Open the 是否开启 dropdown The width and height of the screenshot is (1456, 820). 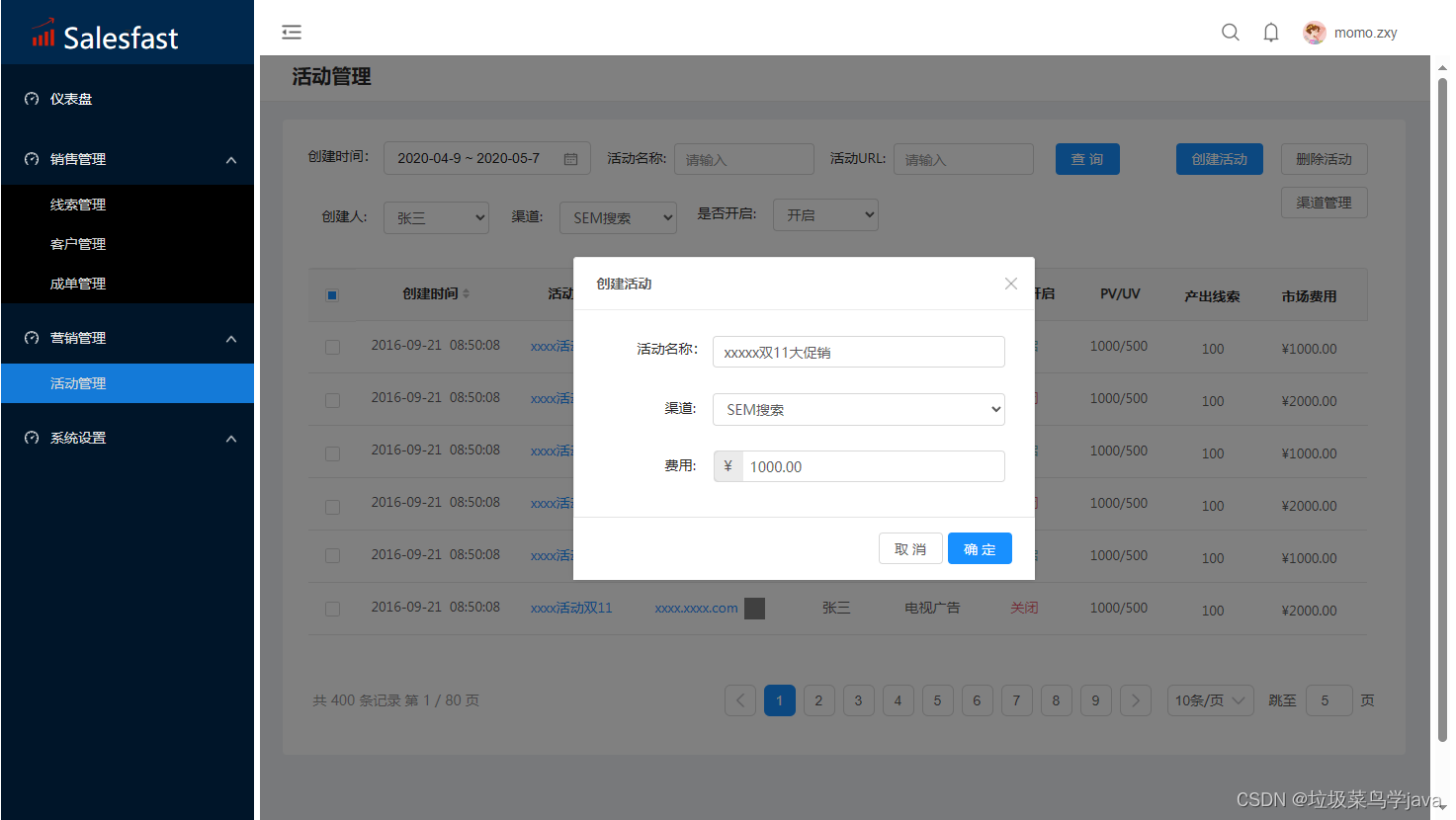[x=825, y=214]
